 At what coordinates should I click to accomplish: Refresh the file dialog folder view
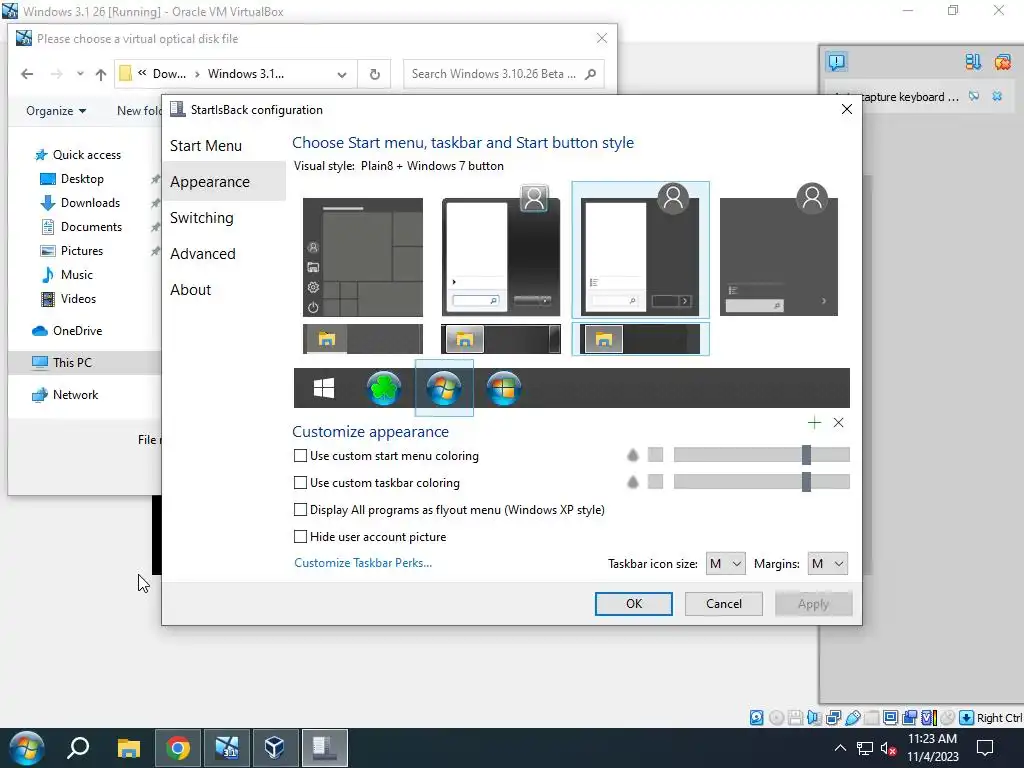point(375,74)
